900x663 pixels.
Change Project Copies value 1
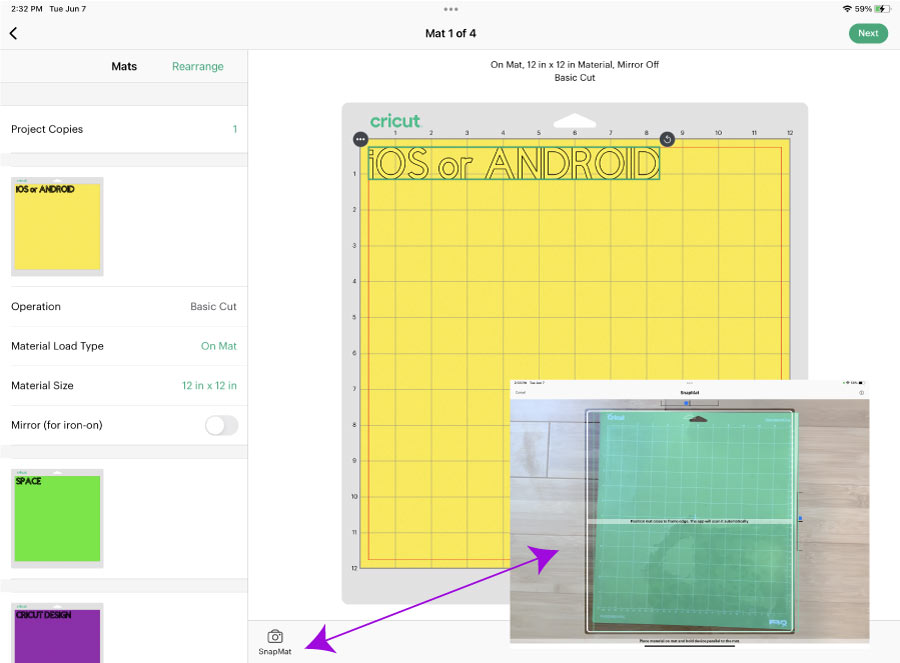pyautogui.click(x=235, y=129)
